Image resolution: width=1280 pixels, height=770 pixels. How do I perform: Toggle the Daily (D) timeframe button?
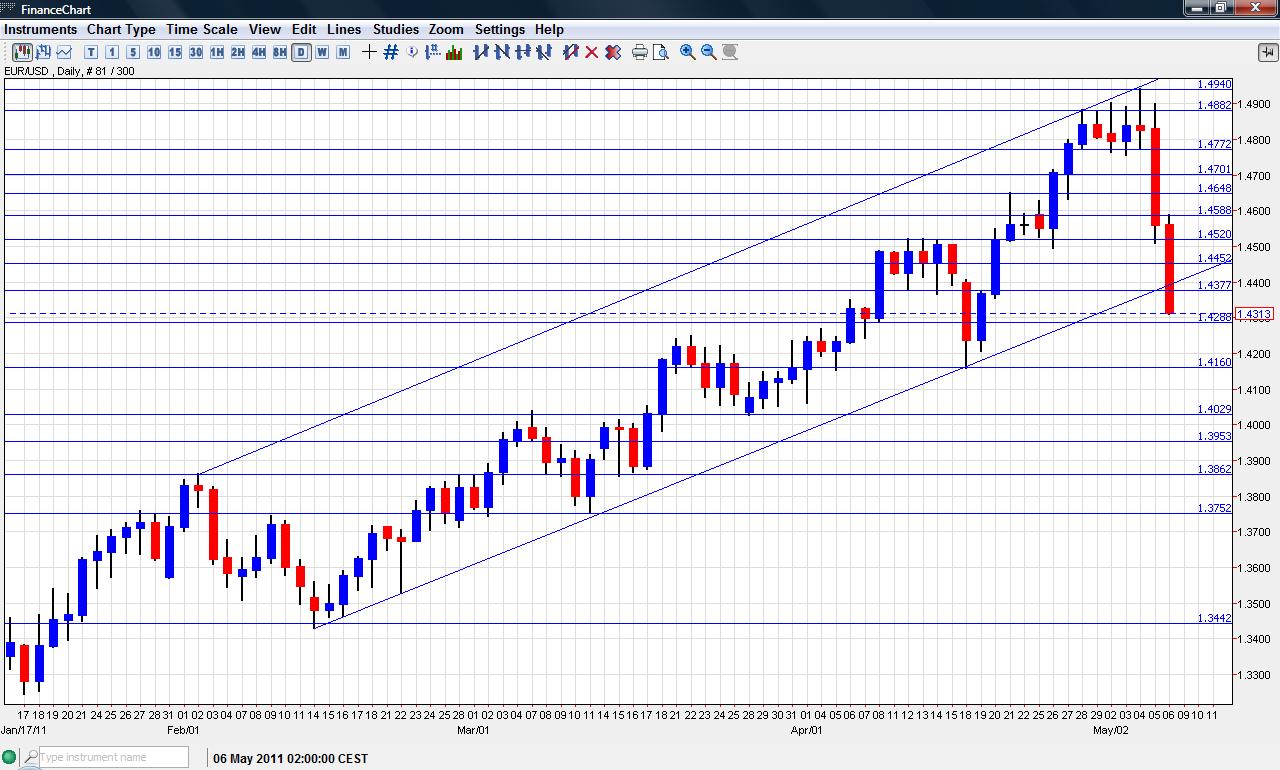coord(301,52)
